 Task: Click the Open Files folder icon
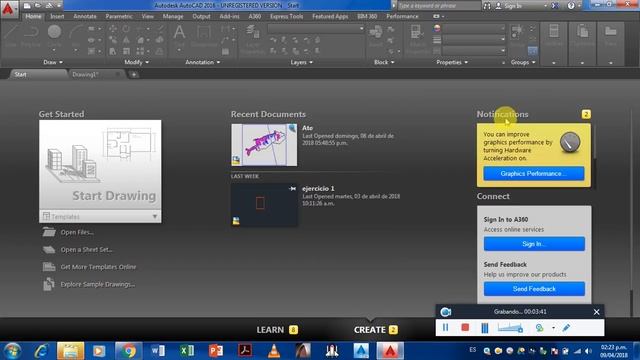pos(49,232)
